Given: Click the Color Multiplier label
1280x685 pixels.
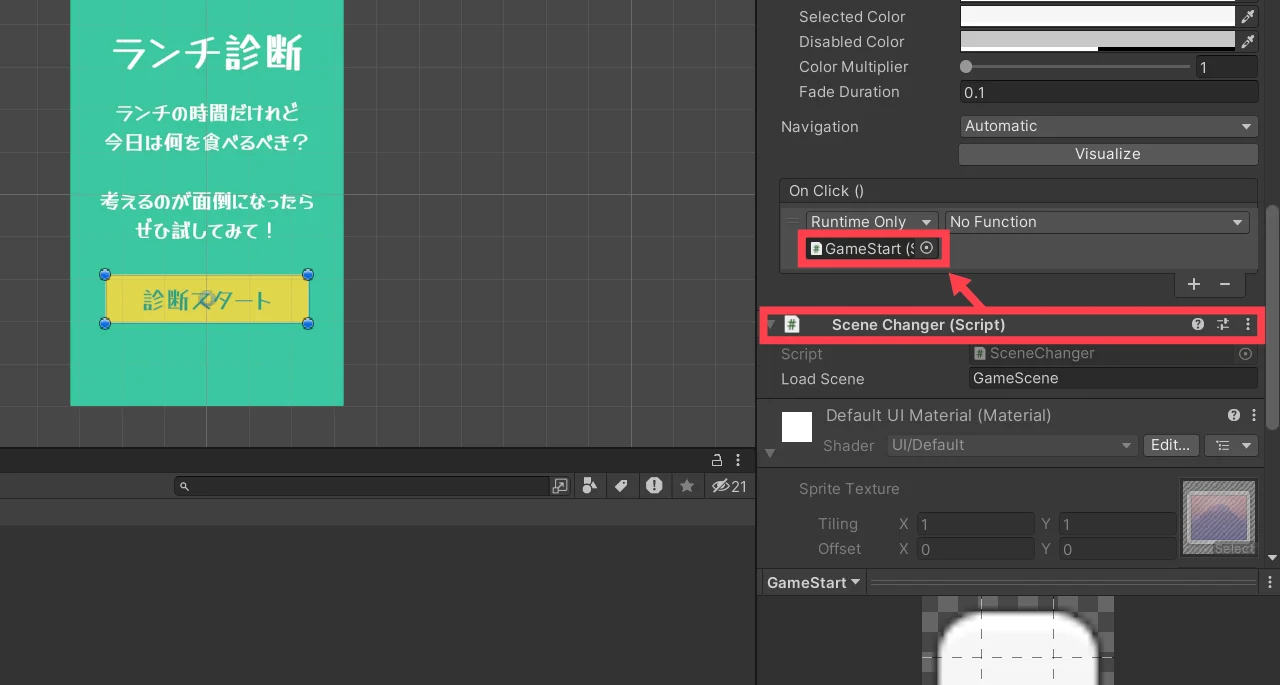Looking at the screenshot, I should pos(854,67).
